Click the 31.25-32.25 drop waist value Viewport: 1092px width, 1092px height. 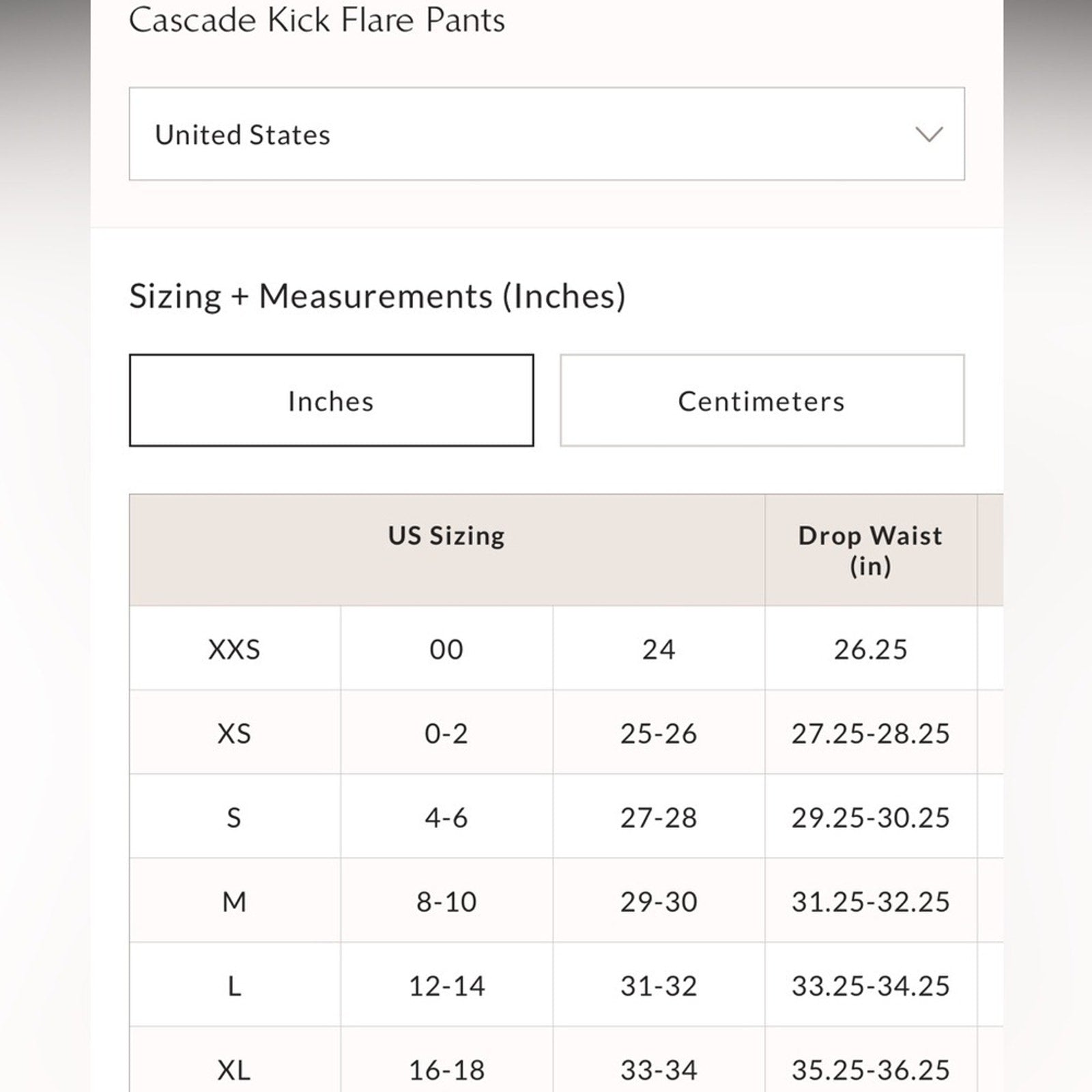coord(870,902)
